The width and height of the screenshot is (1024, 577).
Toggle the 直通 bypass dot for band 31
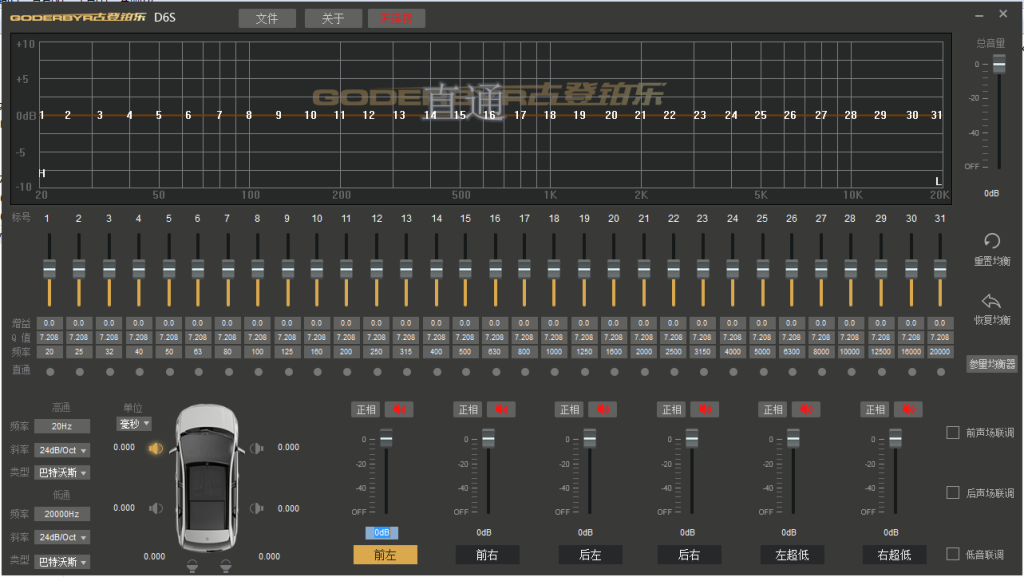click(x=941, y=372)
